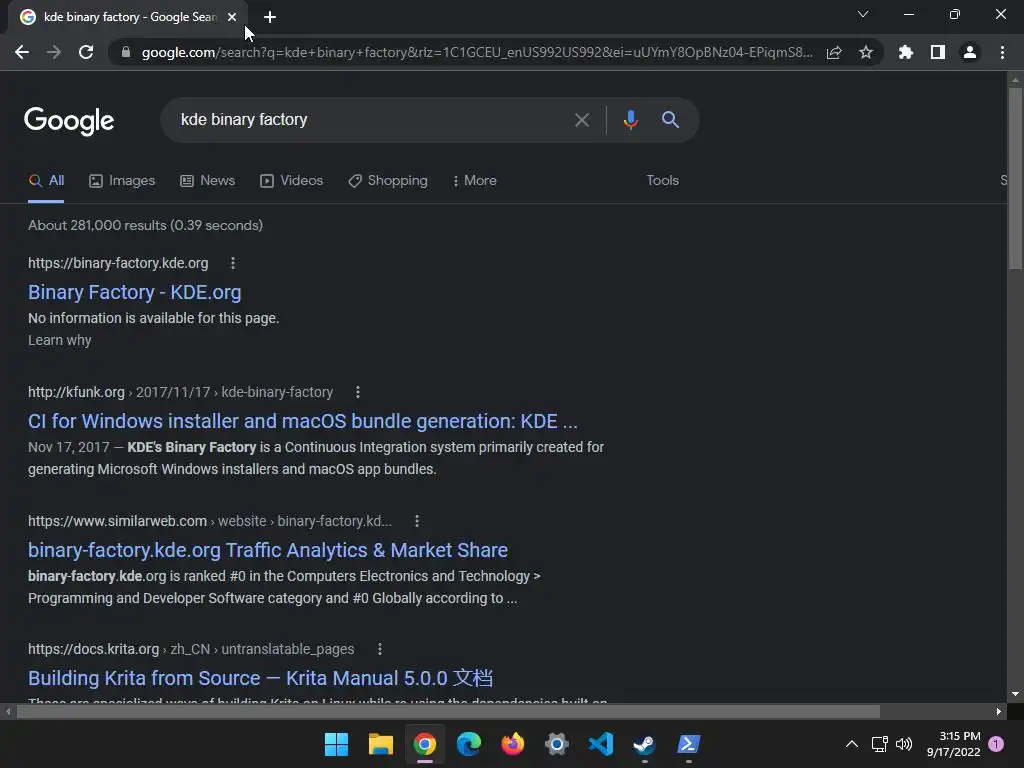Open notification badge in system tray
The height and width of the screenshot is (768, 1024).
click(x=996, y=744)
